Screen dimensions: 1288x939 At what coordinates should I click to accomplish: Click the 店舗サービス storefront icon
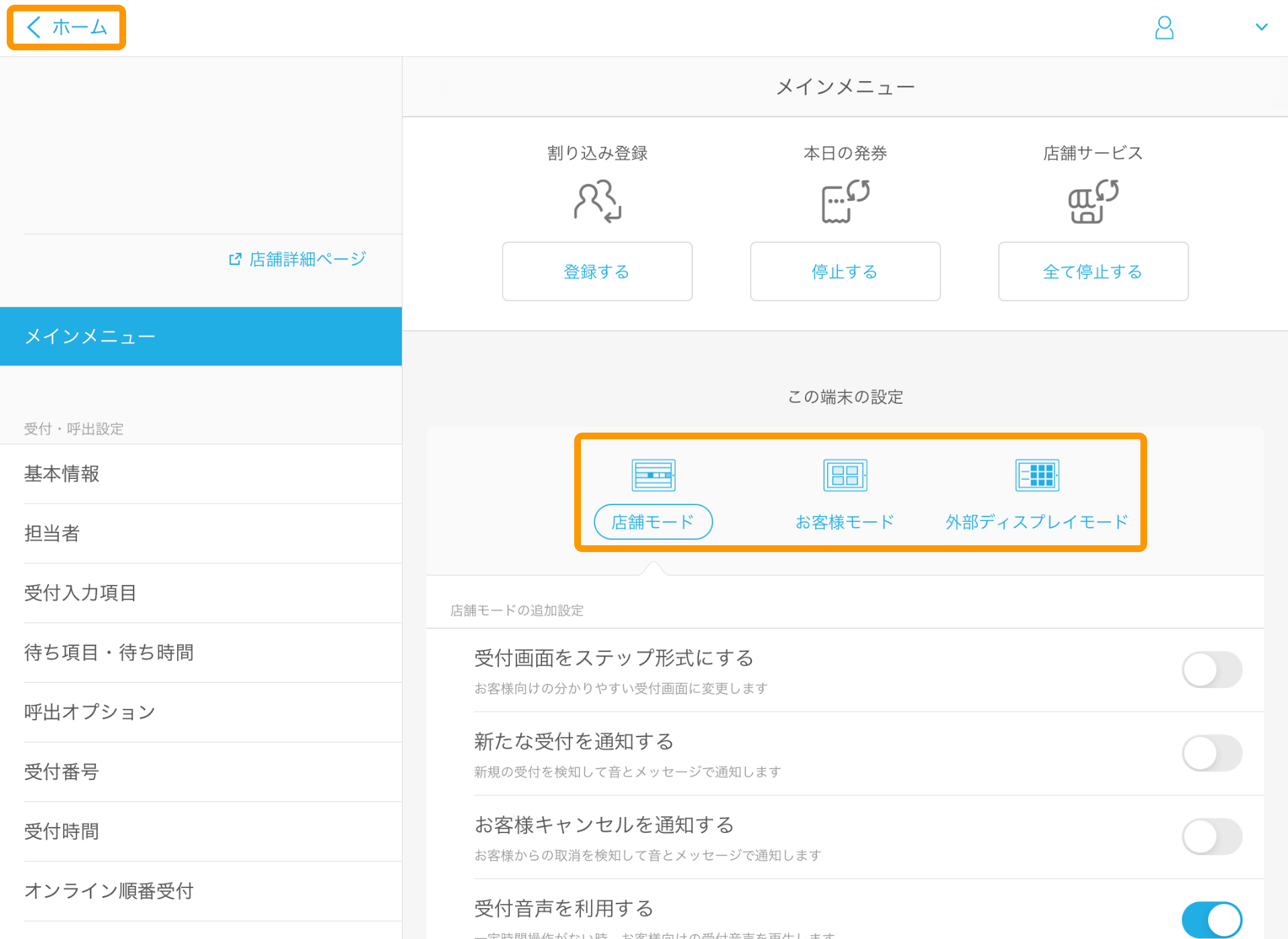coord(1092,201)
